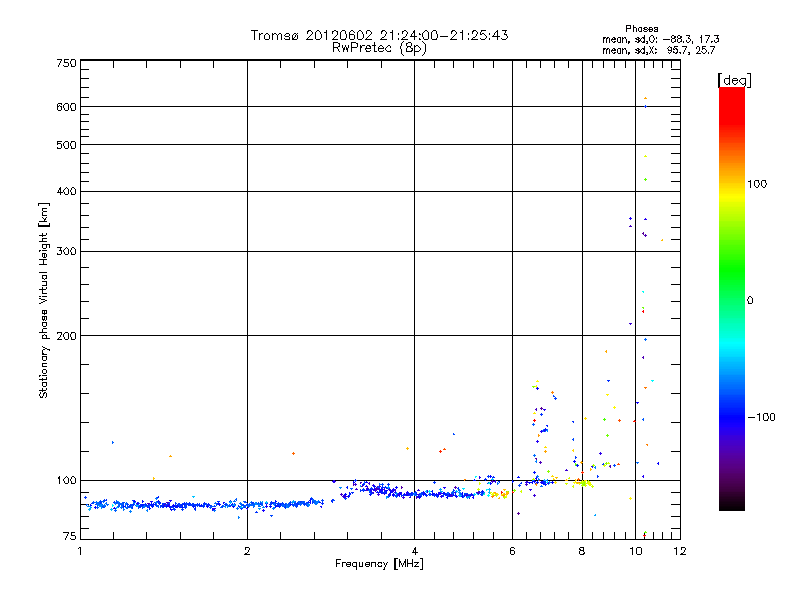Click the Stationary phase Virtual Height axis label
This screenshot has width=800, height=600.
44,300
